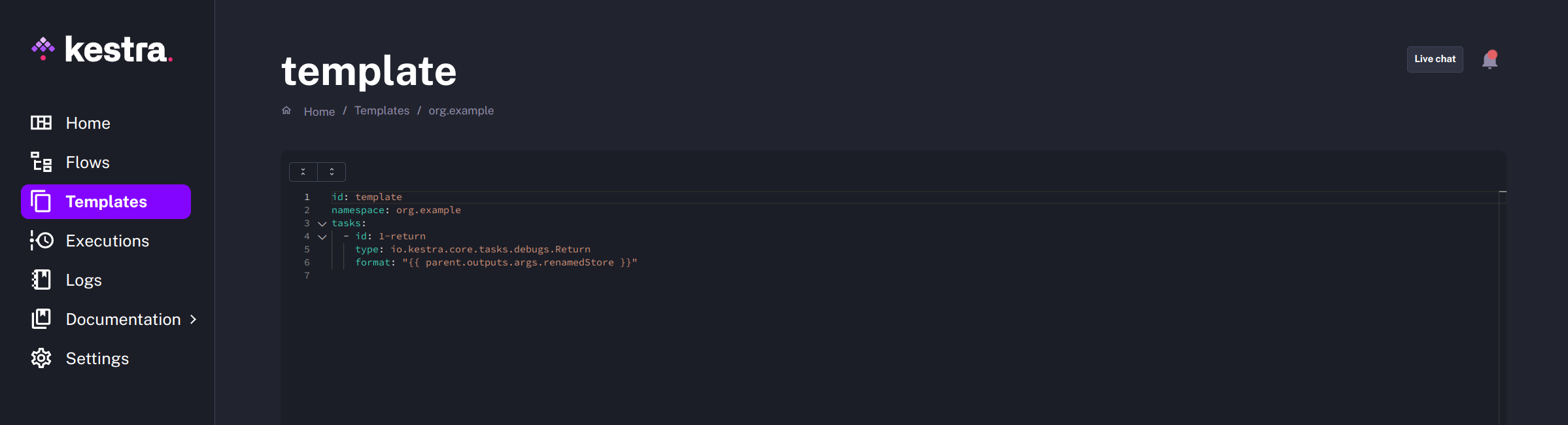1568x425 pixels.
Task: Collapse all code with fold button
Action: pyautogui.click(x=303, y=172)
